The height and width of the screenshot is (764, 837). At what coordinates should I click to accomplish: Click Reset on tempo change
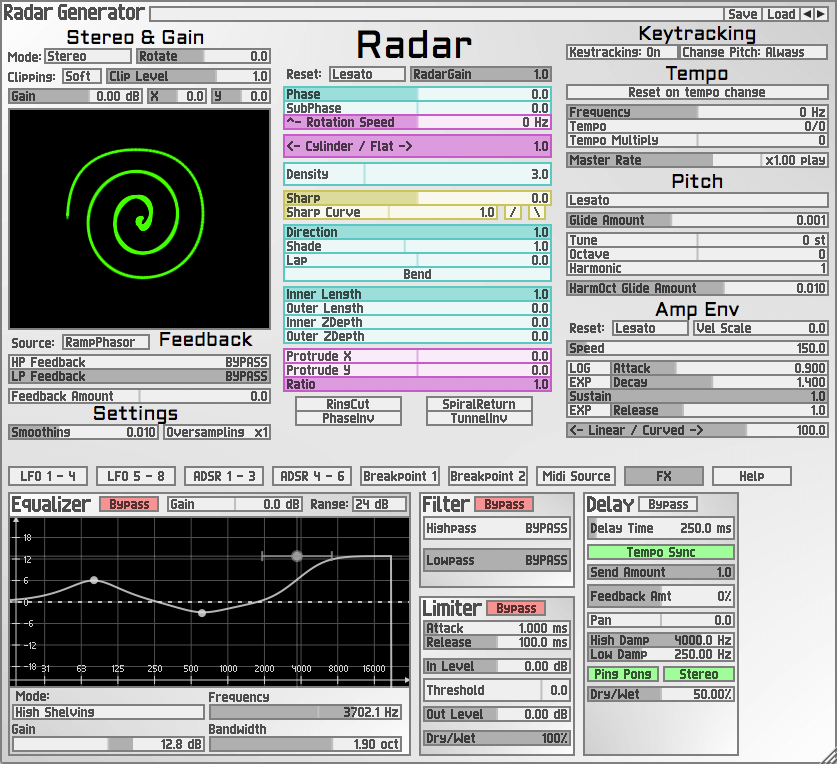click(696, 91)
